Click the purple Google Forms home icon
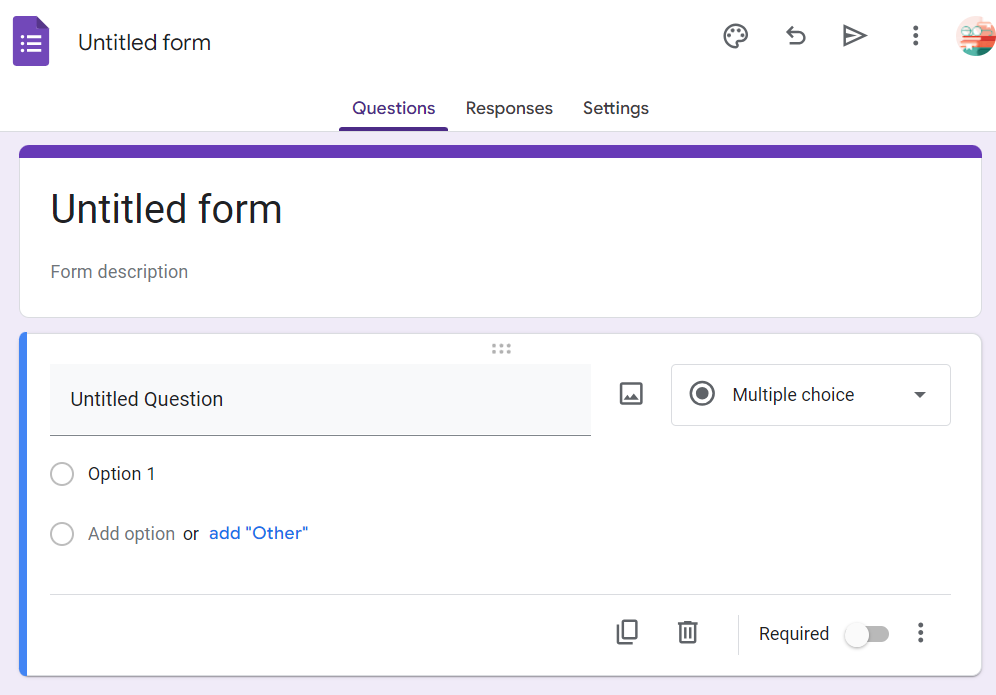The height and width of the screenshot is (695, 996). pyautogui.click(x=31, y=41)
